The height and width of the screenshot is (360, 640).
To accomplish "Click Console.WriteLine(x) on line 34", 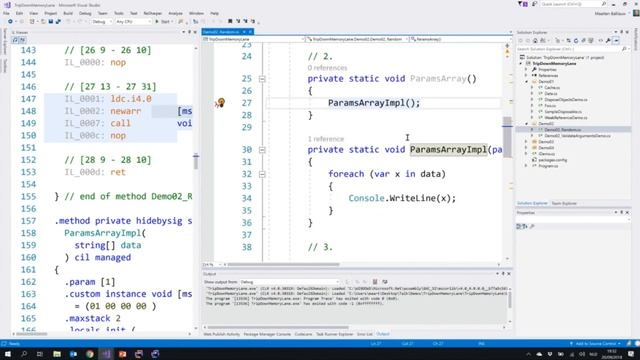I will pos(402,198).
